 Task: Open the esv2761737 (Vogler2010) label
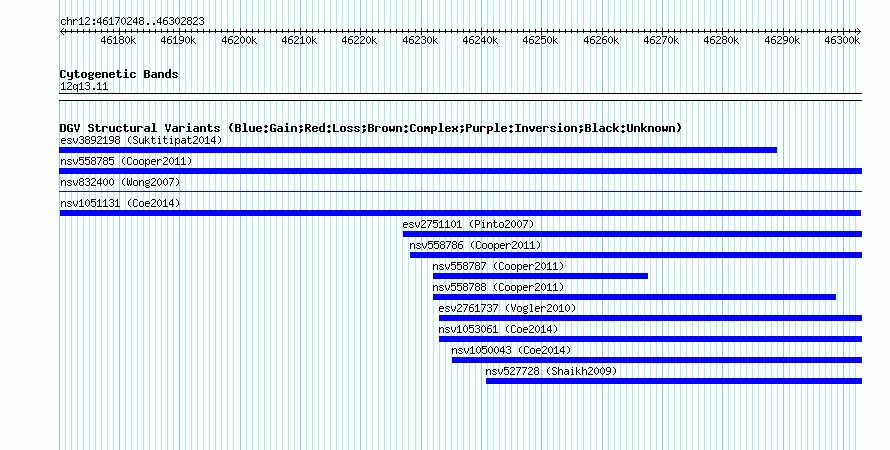(507, 308)
